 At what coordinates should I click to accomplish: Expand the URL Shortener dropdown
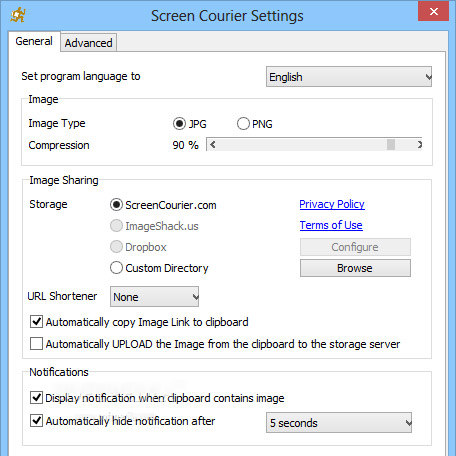[x=154, y=296]
